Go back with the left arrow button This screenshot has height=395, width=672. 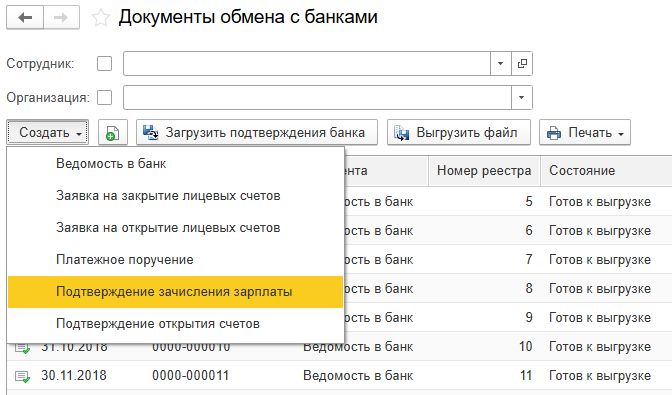coord(25,18)
